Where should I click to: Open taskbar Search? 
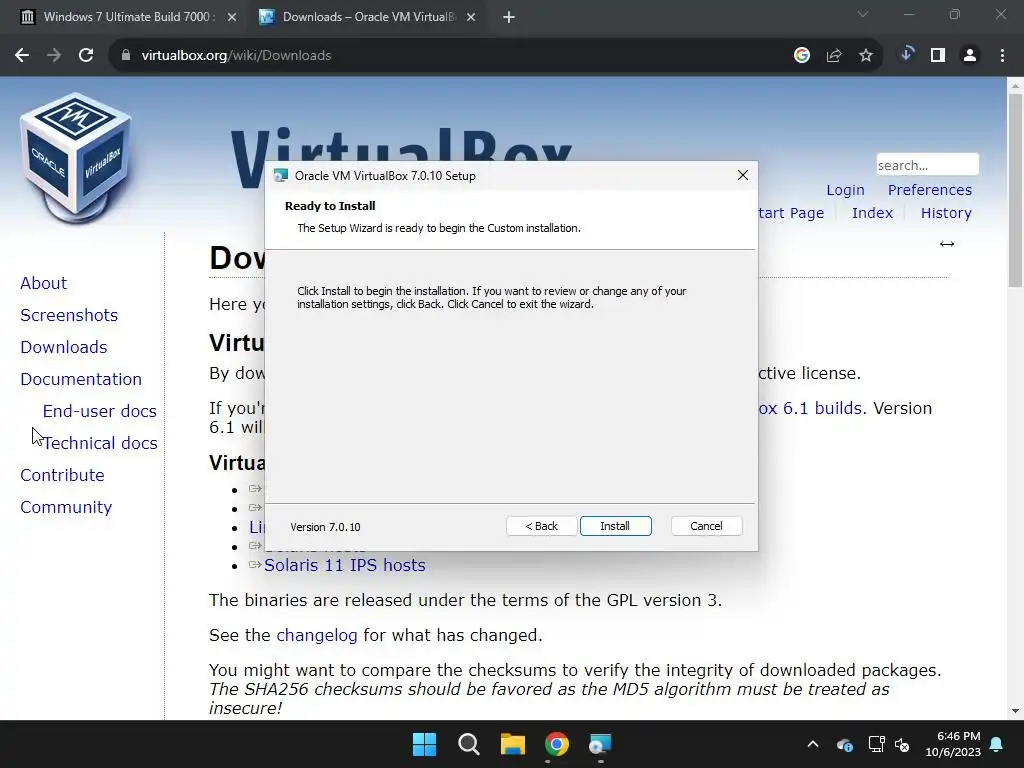pos(468,744)
